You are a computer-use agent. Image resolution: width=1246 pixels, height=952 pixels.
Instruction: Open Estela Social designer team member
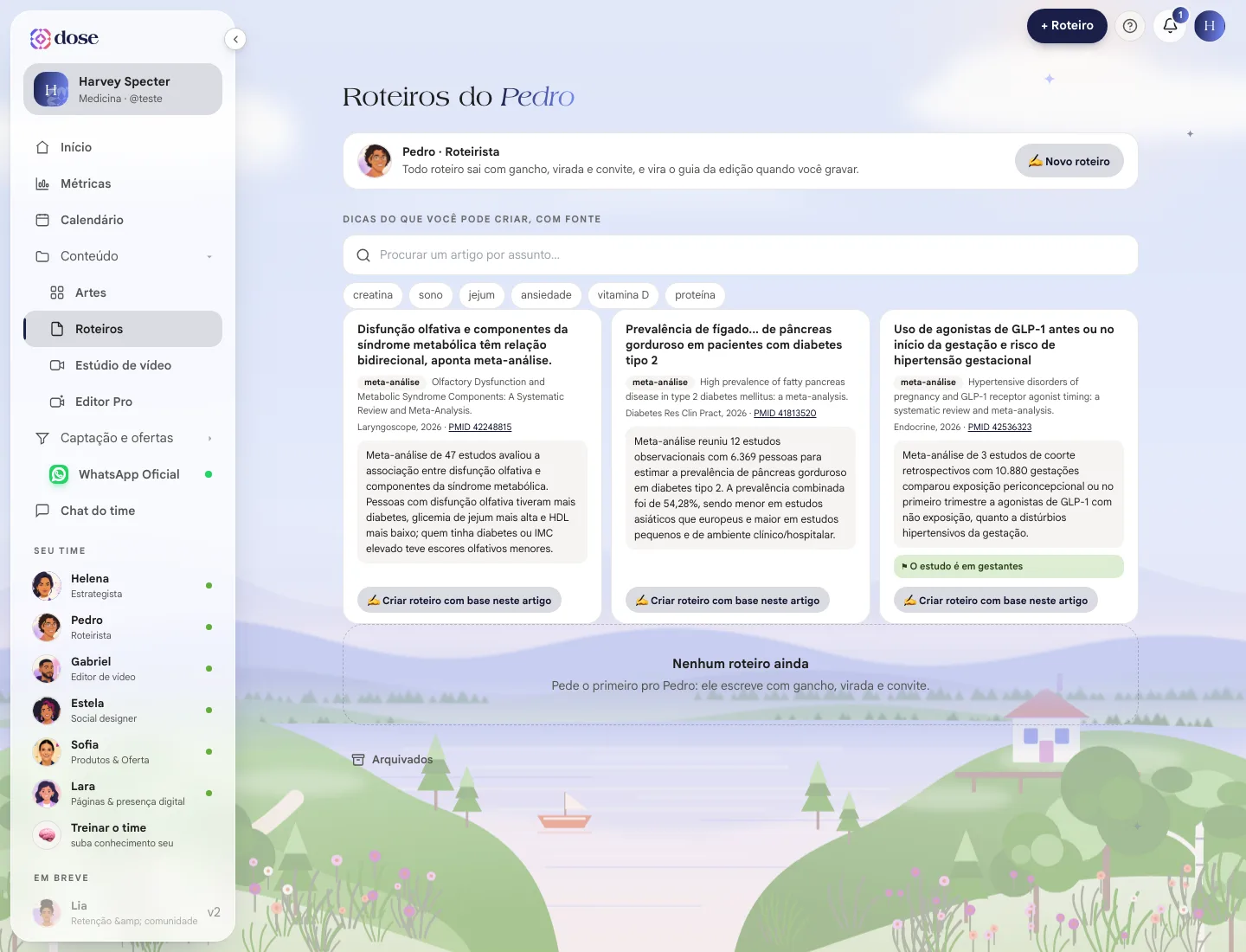(x=123, y=711)
